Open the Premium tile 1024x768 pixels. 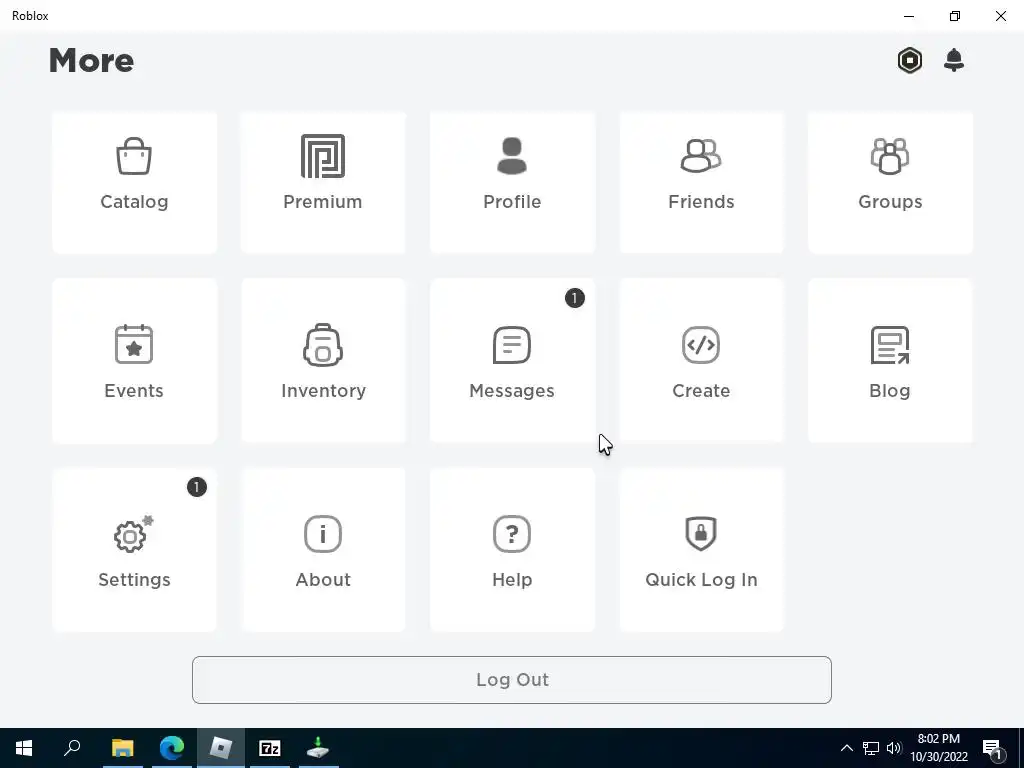point(323,182)
